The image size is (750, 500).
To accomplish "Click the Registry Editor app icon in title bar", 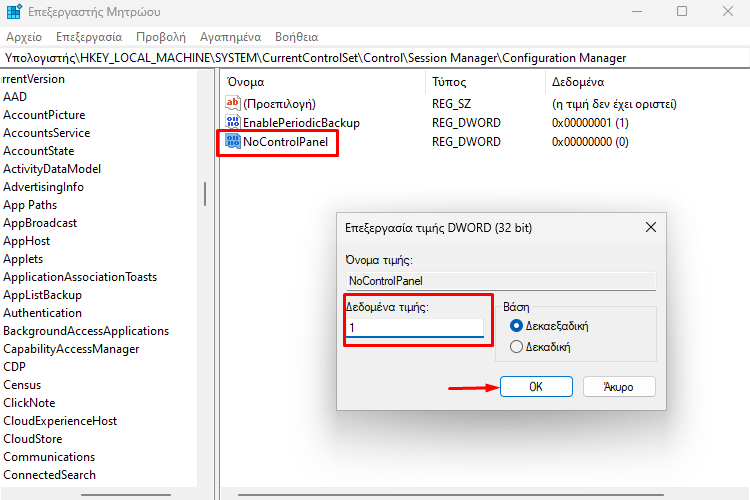I will tap(14, 11).
